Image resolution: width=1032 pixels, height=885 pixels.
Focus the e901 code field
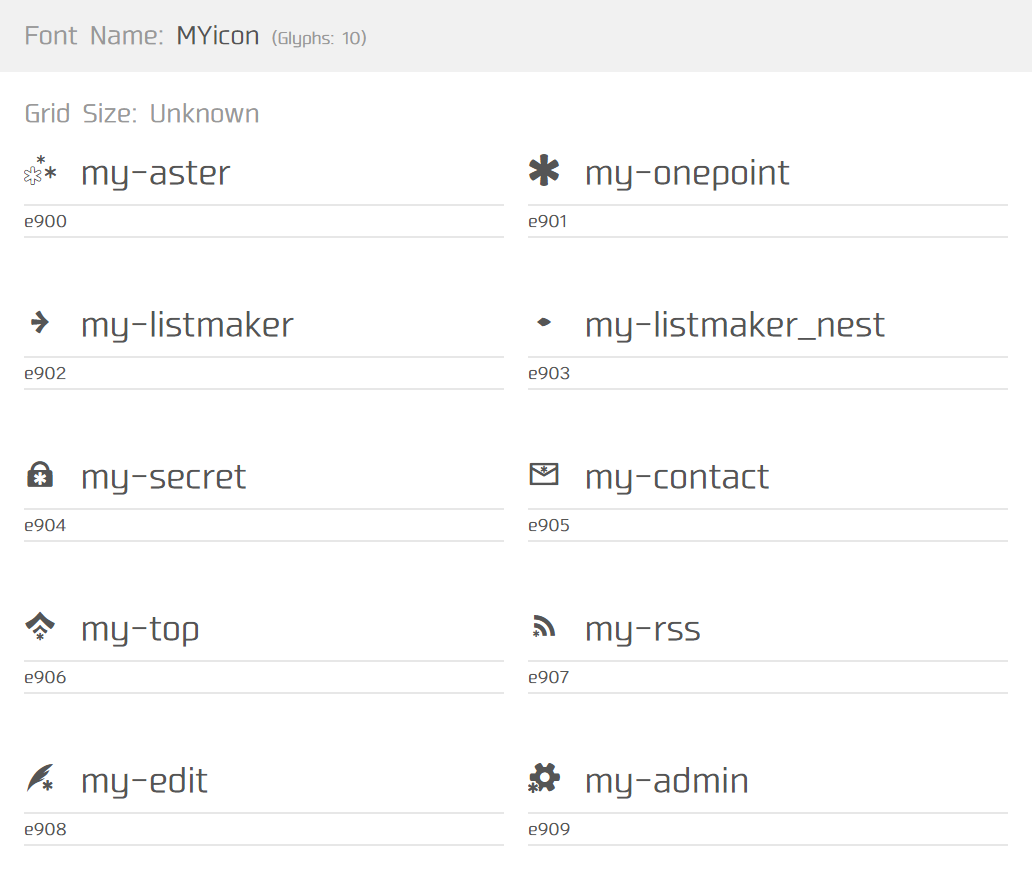click(768, 222)
